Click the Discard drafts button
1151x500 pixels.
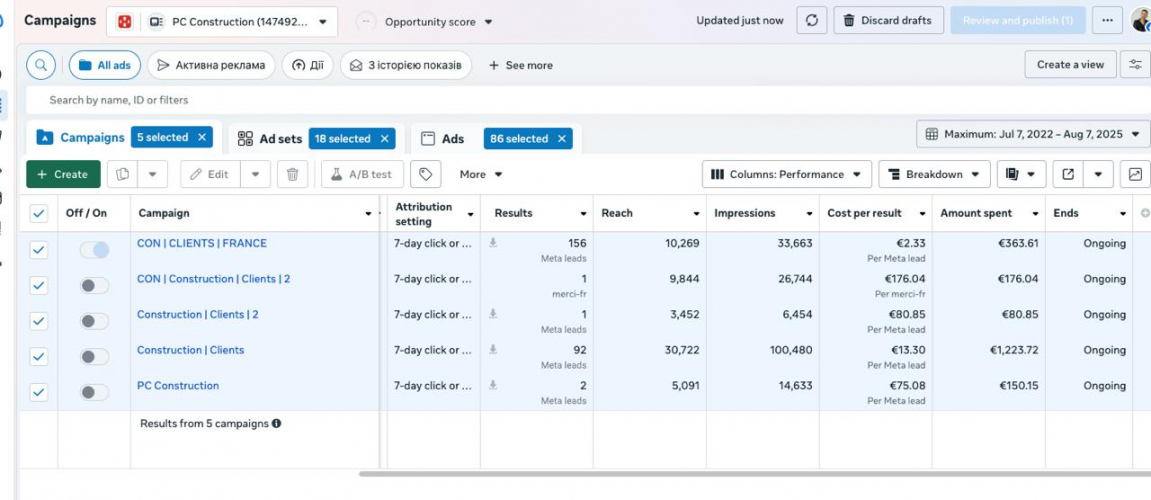click(888, 21)
